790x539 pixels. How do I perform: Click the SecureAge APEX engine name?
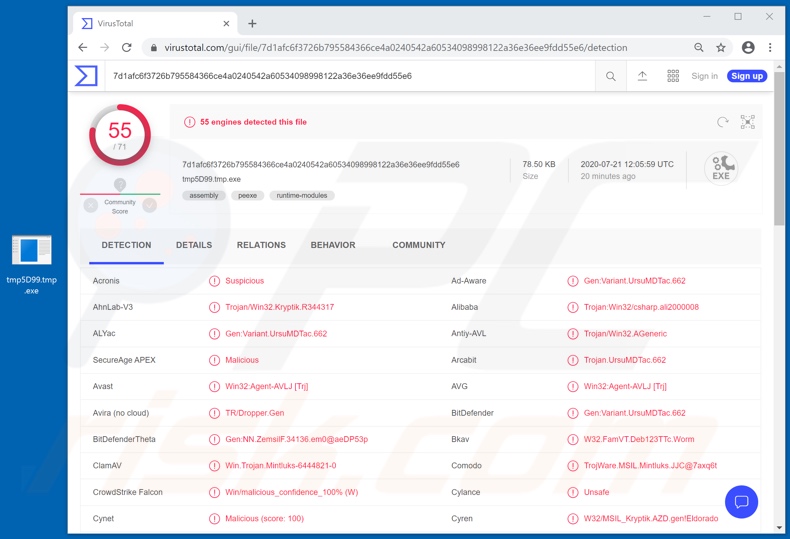(124, 360)
